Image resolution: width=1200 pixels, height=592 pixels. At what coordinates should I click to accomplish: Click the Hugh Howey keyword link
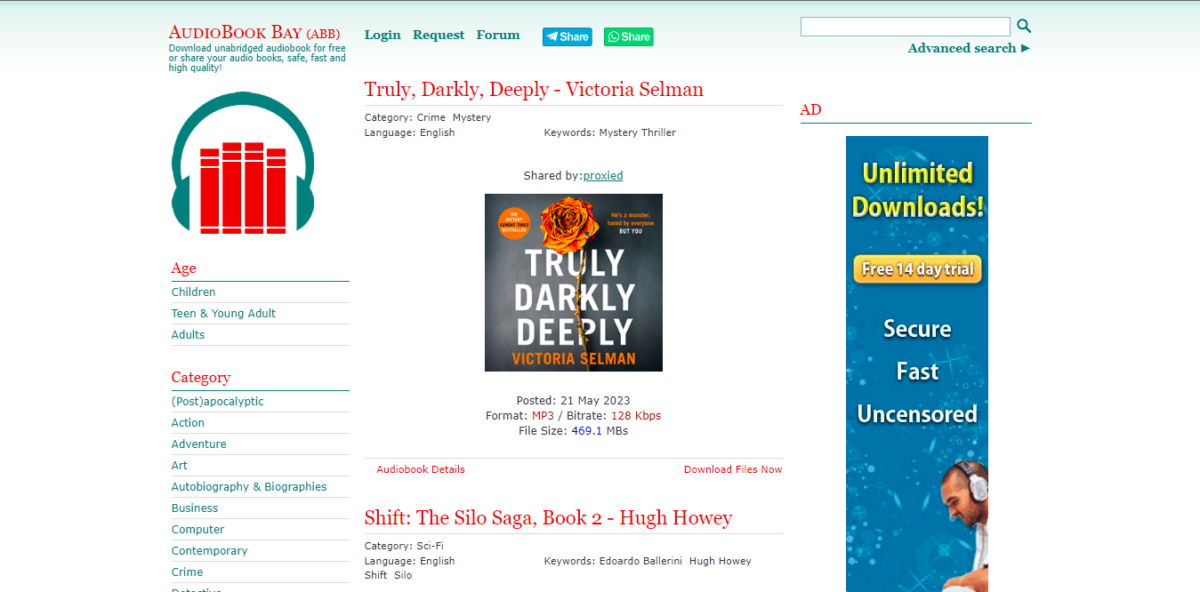(x=720, y=561)
